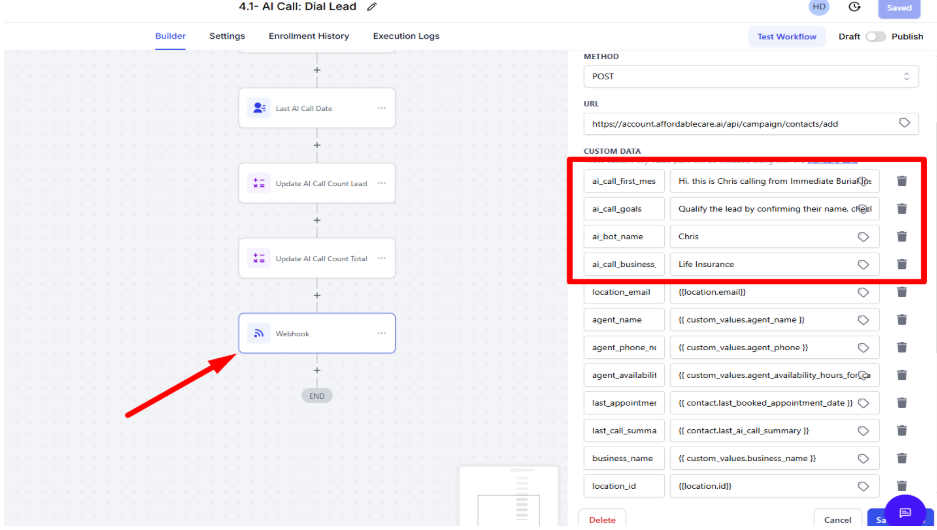
Task: Remove the location_id data row
Action: click(x=901, y=486)
